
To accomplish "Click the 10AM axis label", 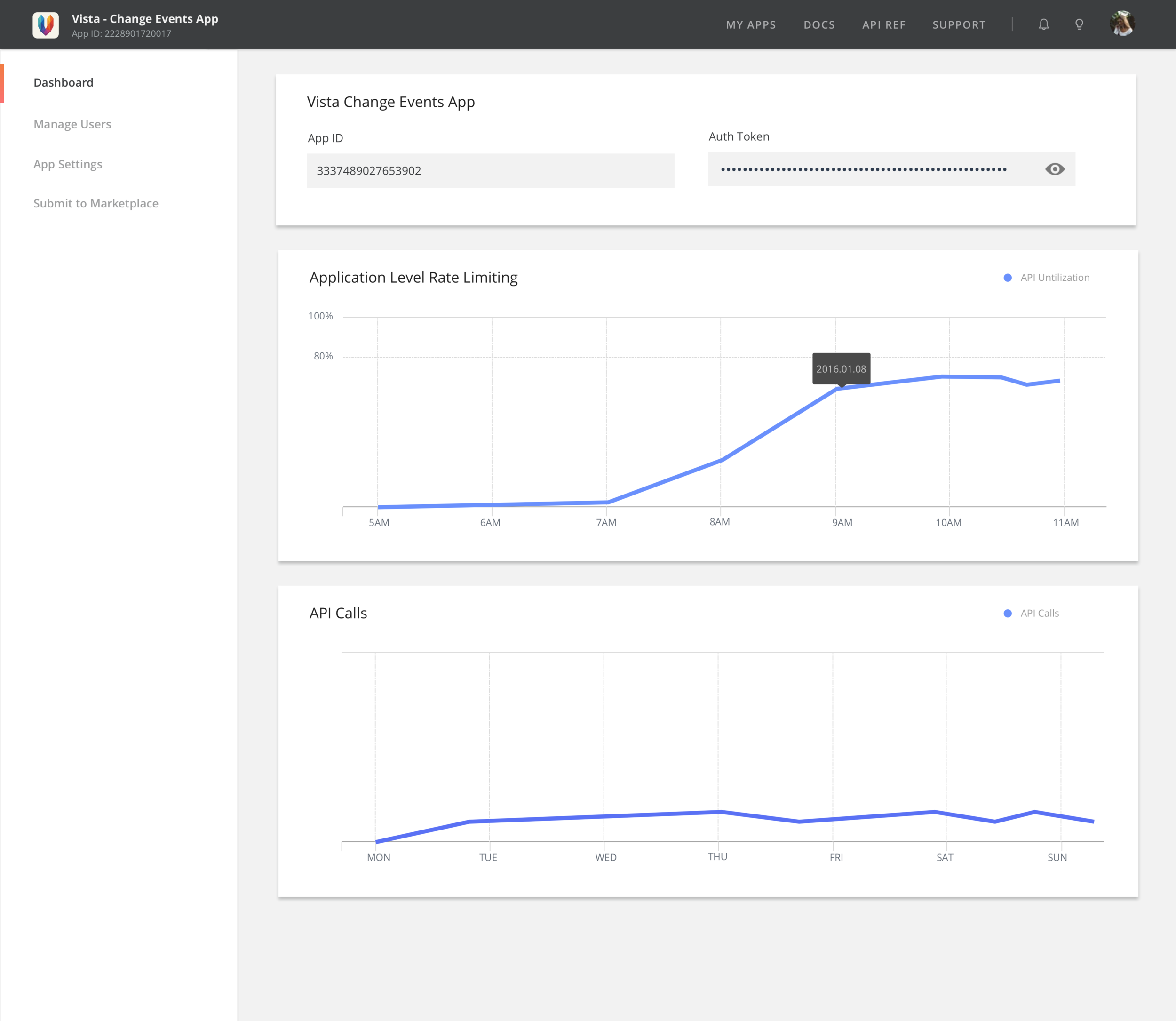I will tap(948, 522).
